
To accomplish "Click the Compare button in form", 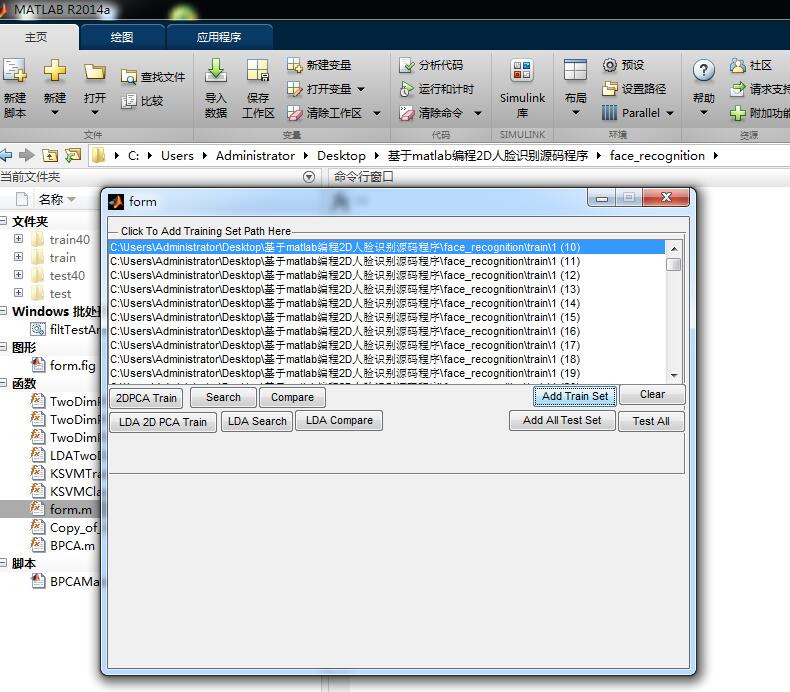I will pos(292,397).
